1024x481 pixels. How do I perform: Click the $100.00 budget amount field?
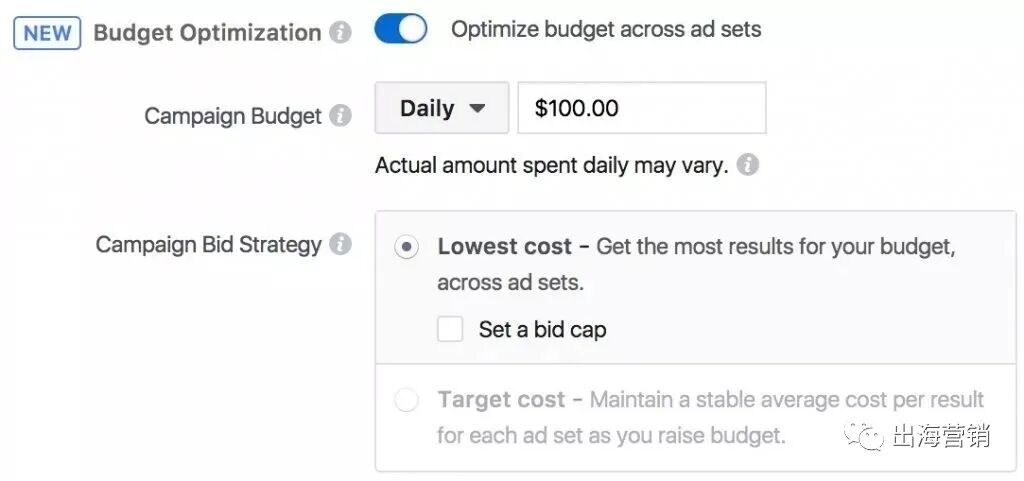point(641,108)
